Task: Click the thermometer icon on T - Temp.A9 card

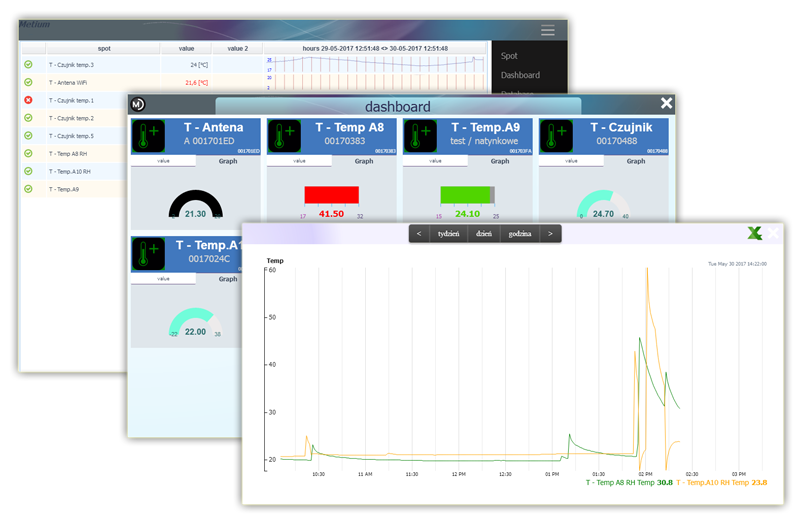Action: [420, 135]
